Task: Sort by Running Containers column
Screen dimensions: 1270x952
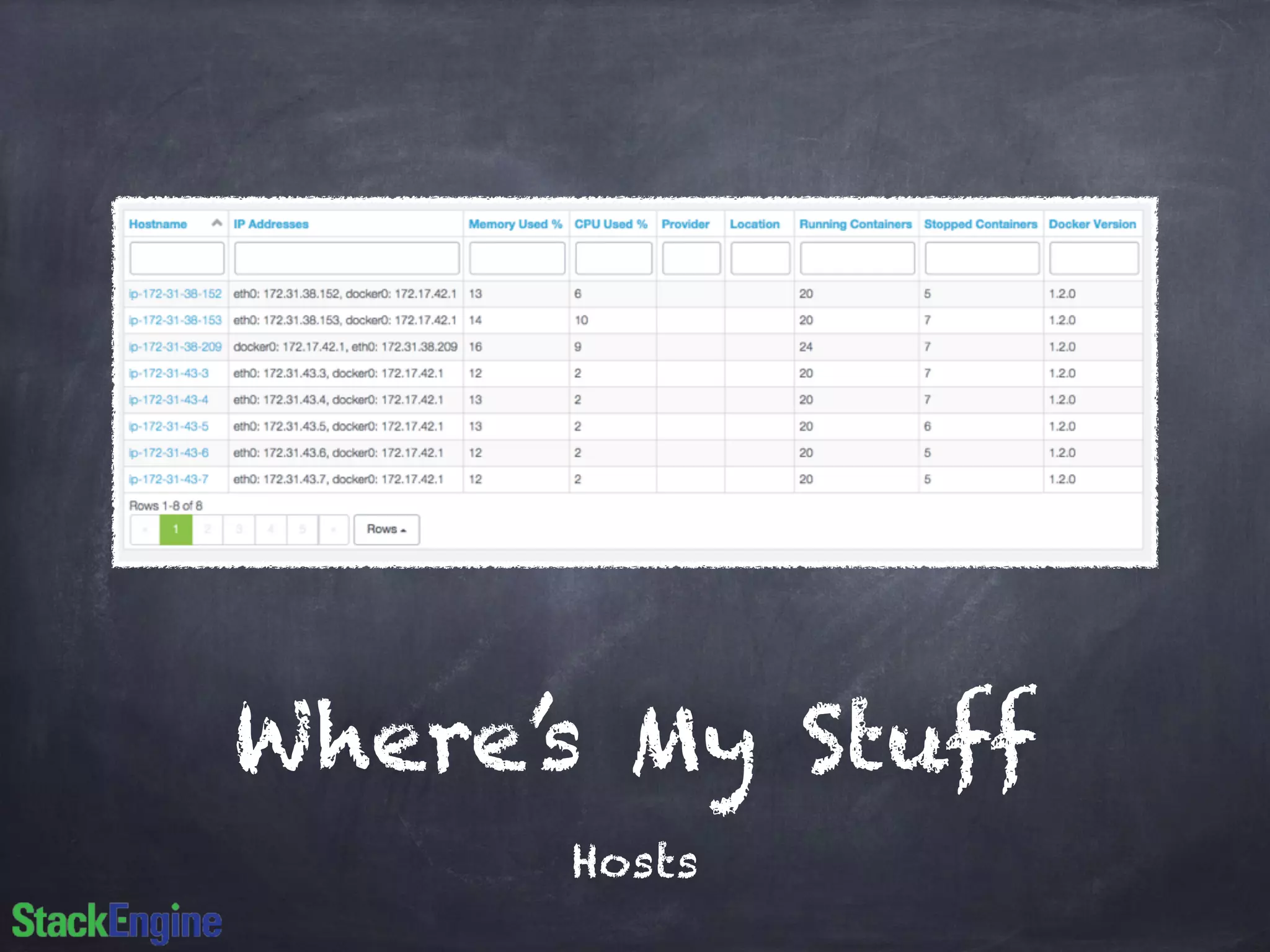Action: (x=855, y=224)
